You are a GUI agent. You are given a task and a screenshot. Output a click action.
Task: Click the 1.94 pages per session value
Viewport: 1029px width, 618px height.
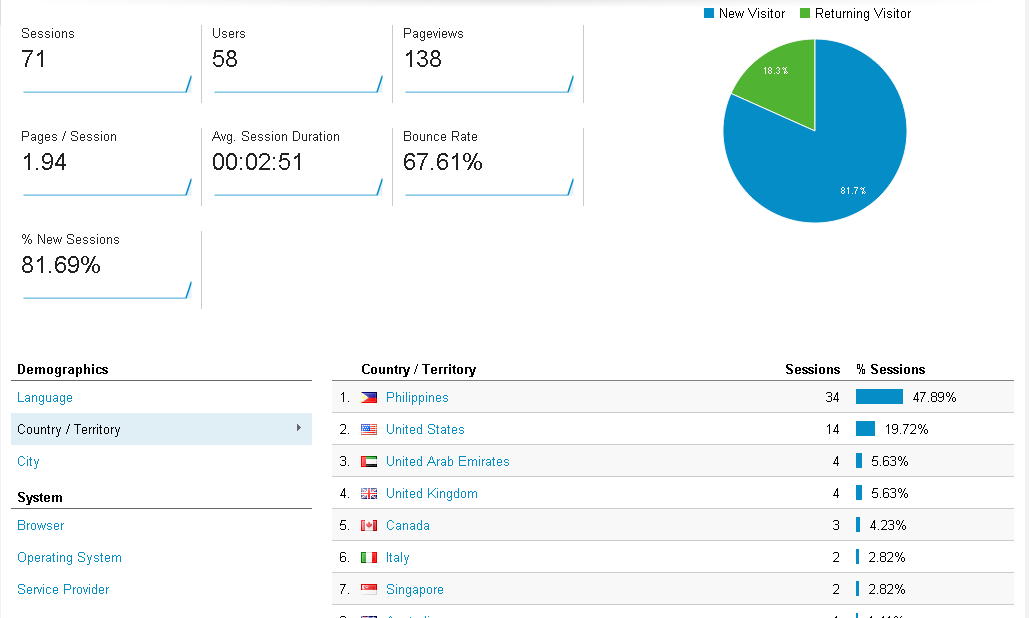44,161
